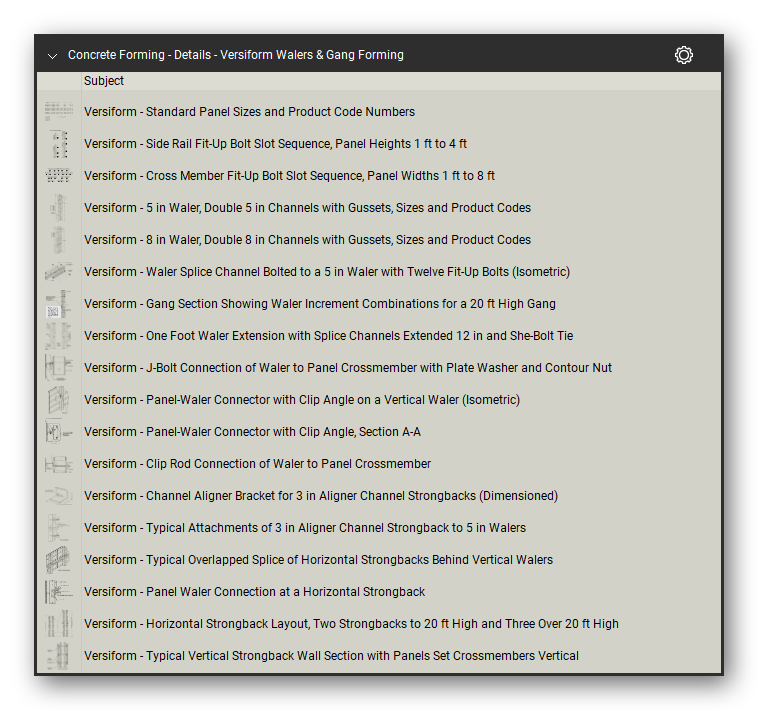Viewport: 758px width, 710px height.
Task: Select "Versiform - Standard Panel Sizes and Product Code Numbers"
Action: click(x=249, y=112)
